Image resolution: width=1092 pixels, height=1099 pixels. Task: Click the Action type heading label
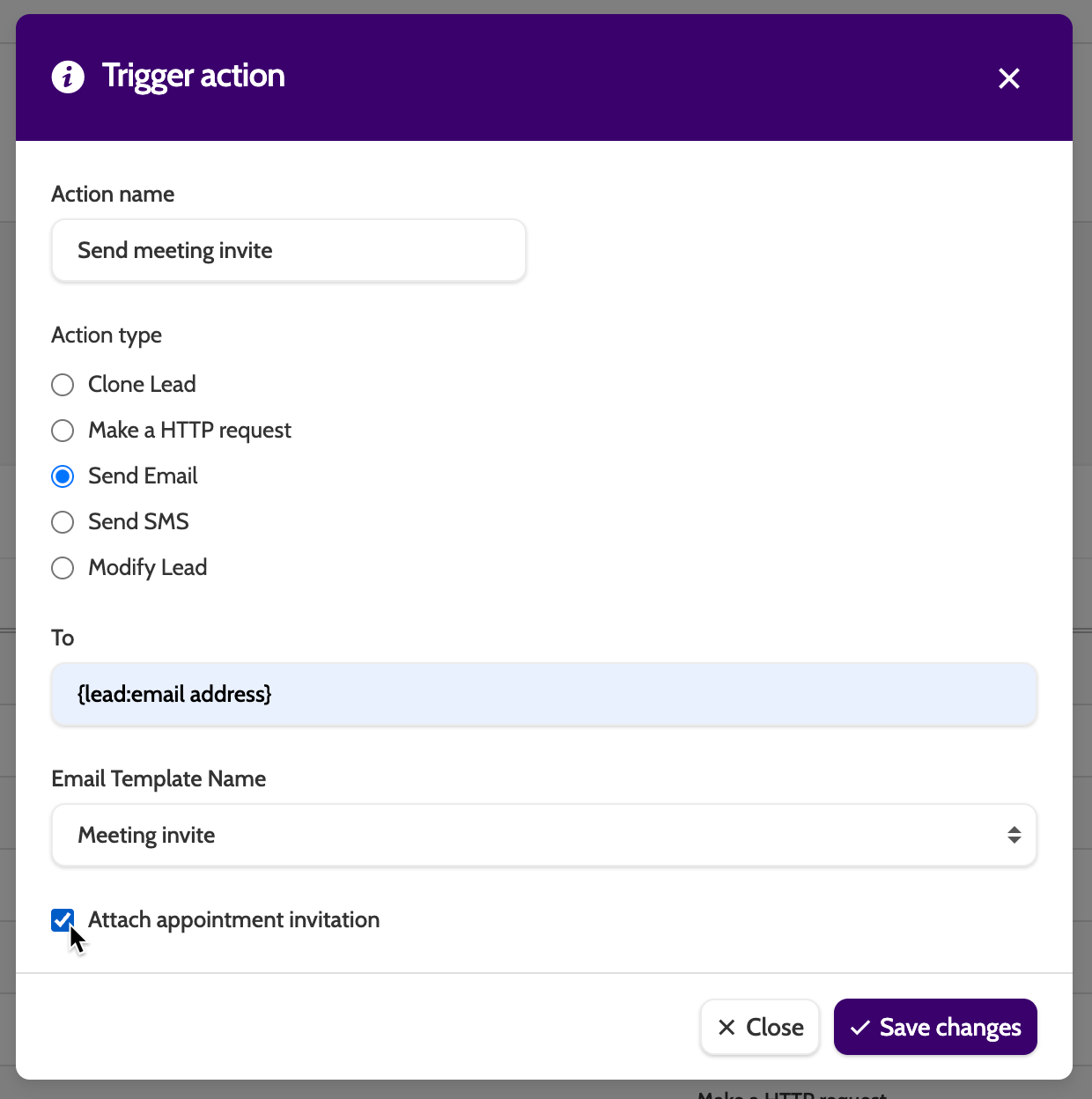click(107, 335)
